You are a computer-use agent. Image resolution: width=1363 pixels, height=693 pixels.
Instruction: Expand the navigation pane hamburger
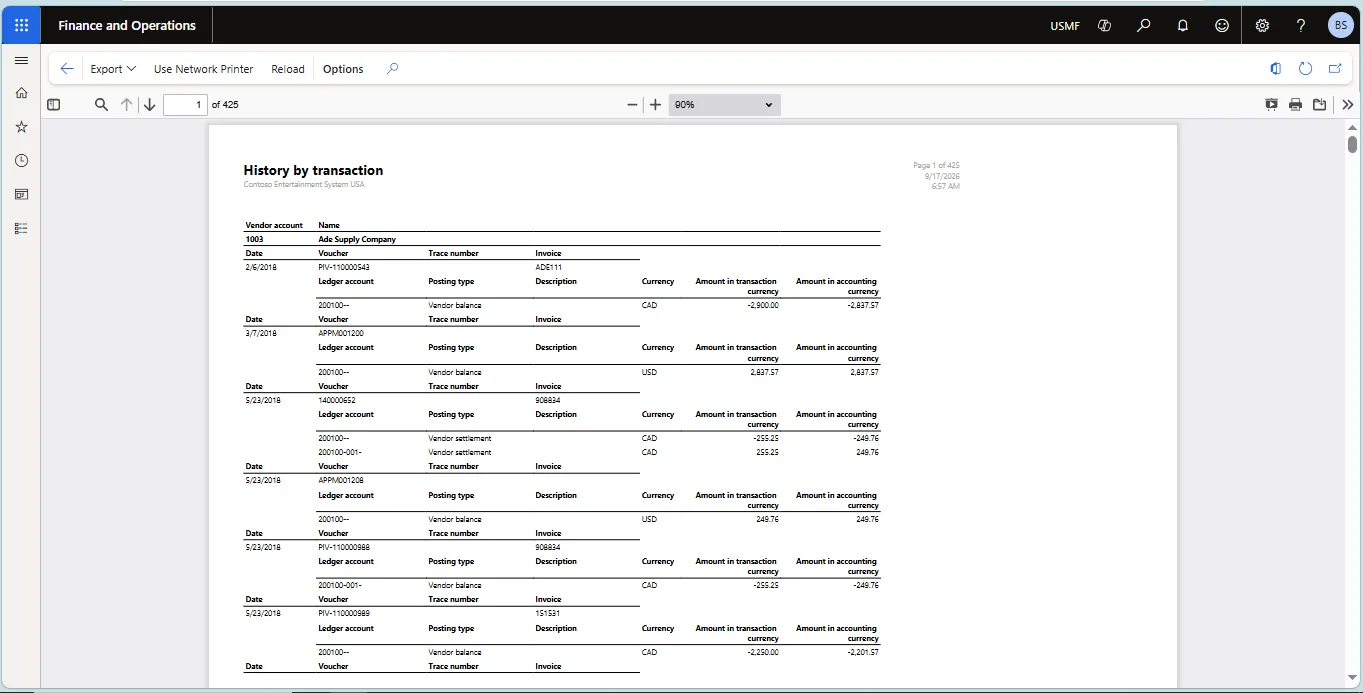point(21,60)
